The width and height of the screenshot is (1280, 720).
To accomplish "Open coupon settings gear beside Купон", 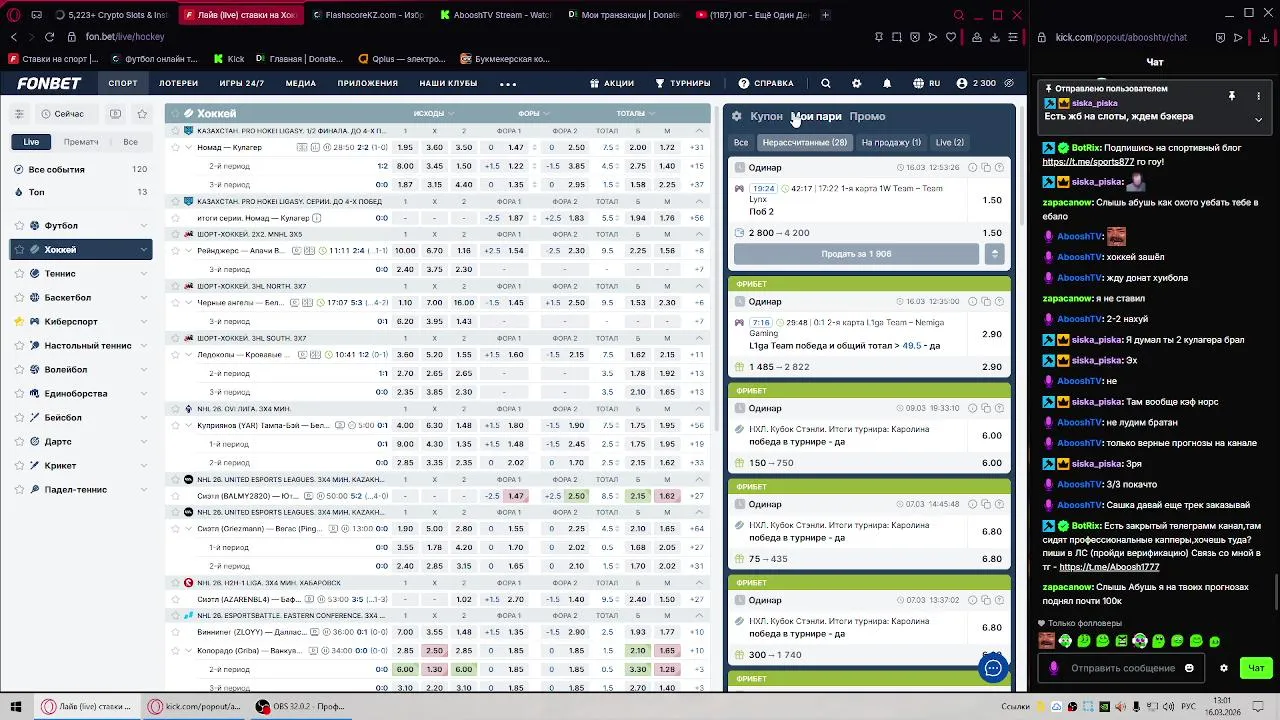I will [737, 116].
